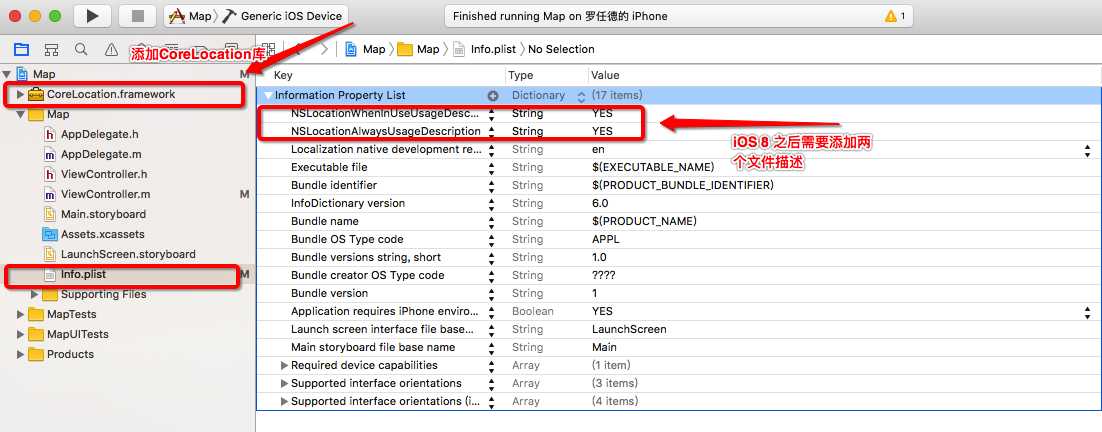The image size is (1102, 432).
Task: Select AppDelegate.h in the file navigator
Action: [x=100, y=134]
